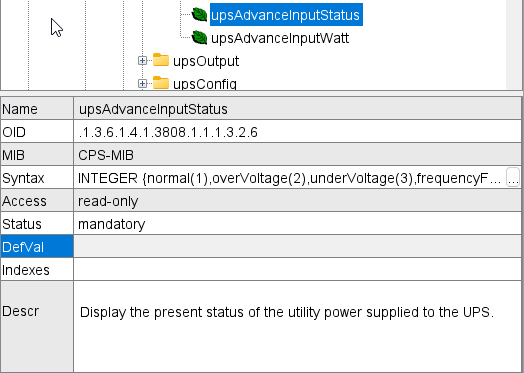524x373 pixels.
Task: Select the upsOutput folder label
Action: click(x=206, y=61)
